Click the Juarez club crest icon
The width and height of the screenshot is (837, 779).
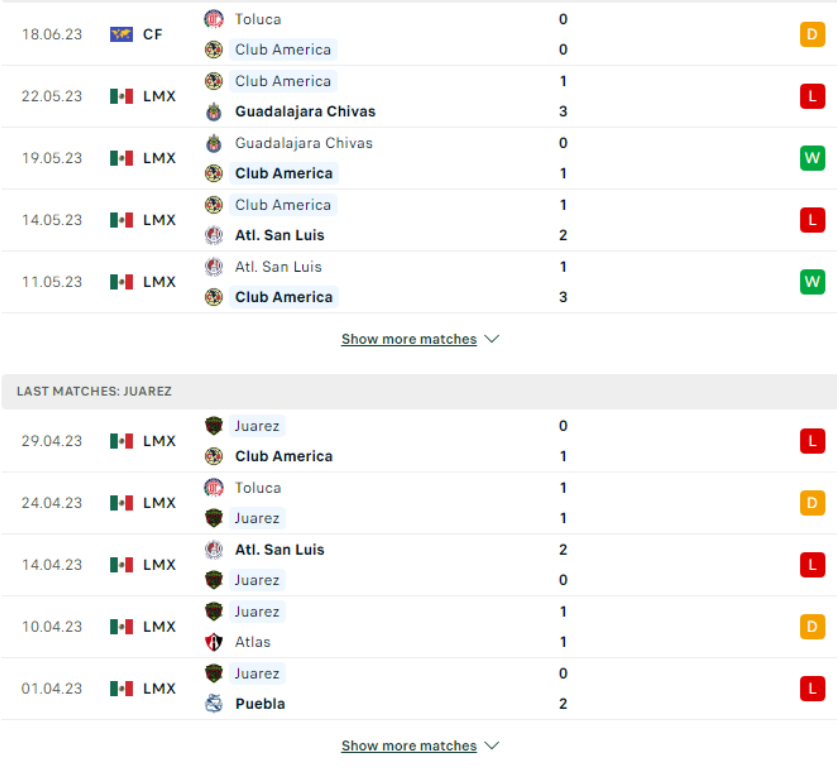(x=213, y=425)
